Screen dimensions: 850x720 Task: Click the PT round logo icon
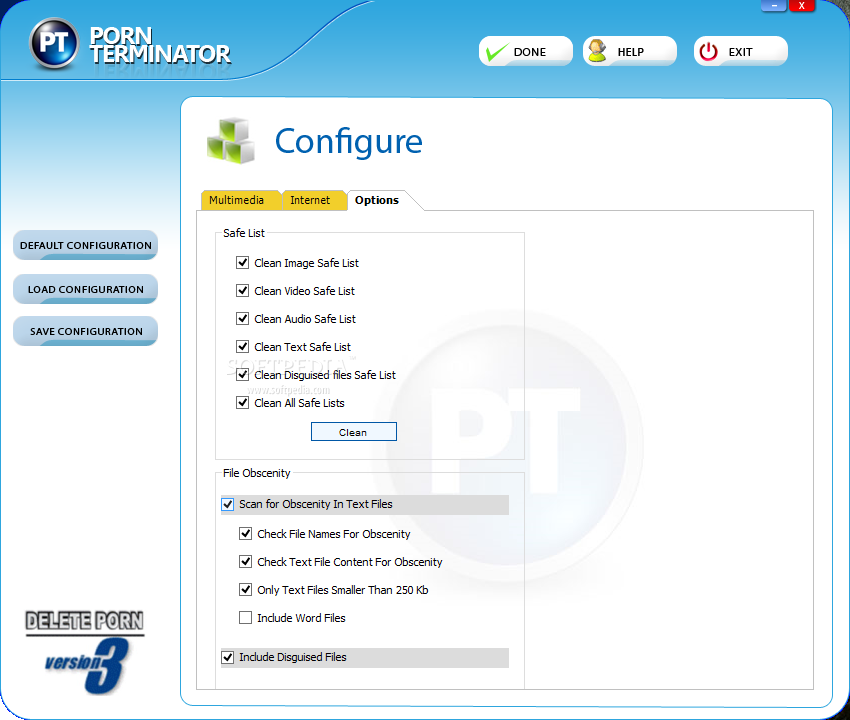click(x=54, y=43)
